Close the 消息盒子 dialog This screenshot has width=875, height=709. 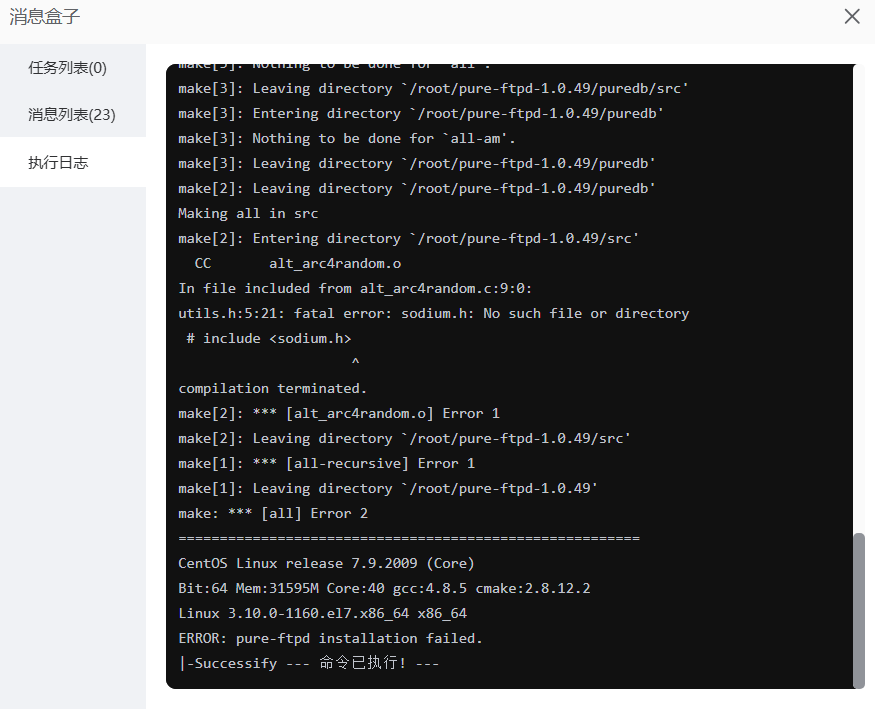(851, 16)
